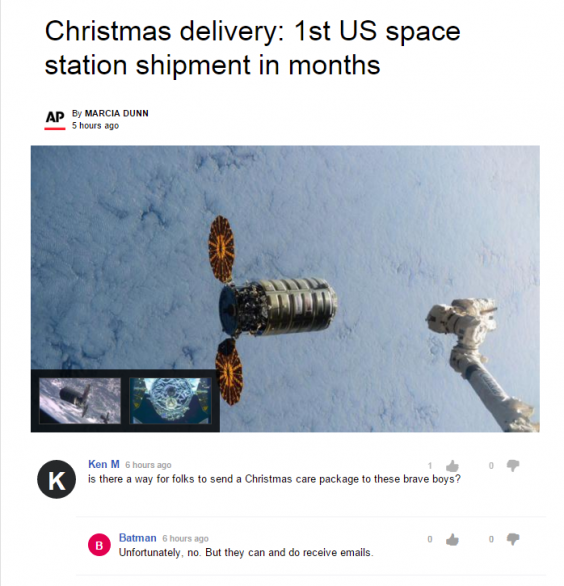Click the AP logo next to byline

[x=55, y=119]
